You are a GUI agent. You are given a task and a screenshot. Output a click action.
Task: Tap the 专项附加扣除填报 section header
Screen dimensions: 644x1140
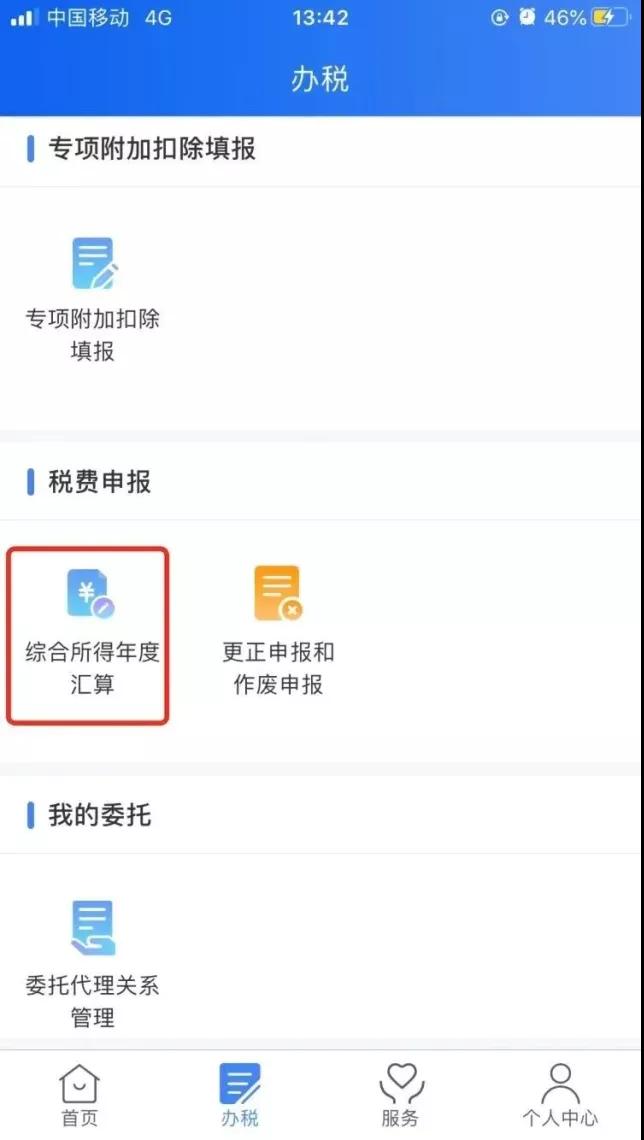click(152, 149)
